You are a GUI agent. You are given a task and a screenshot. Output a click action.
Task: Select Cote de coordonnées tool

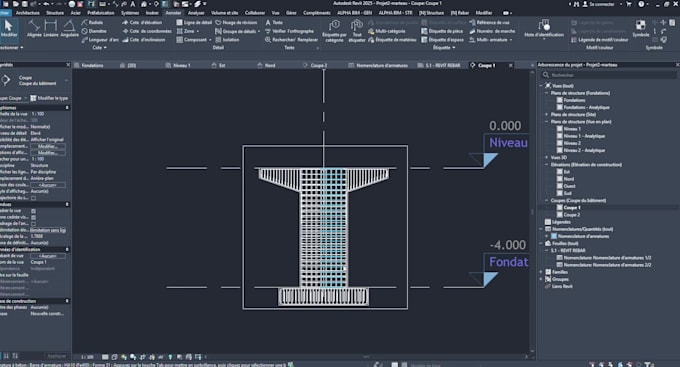pyautogui.click(x=147, y=31)
